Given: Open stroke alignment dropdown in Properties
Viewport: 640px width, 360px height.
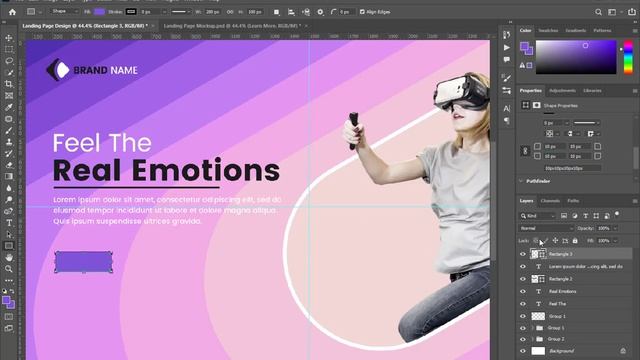Looking at the screenshot, I should click(551, 133).
